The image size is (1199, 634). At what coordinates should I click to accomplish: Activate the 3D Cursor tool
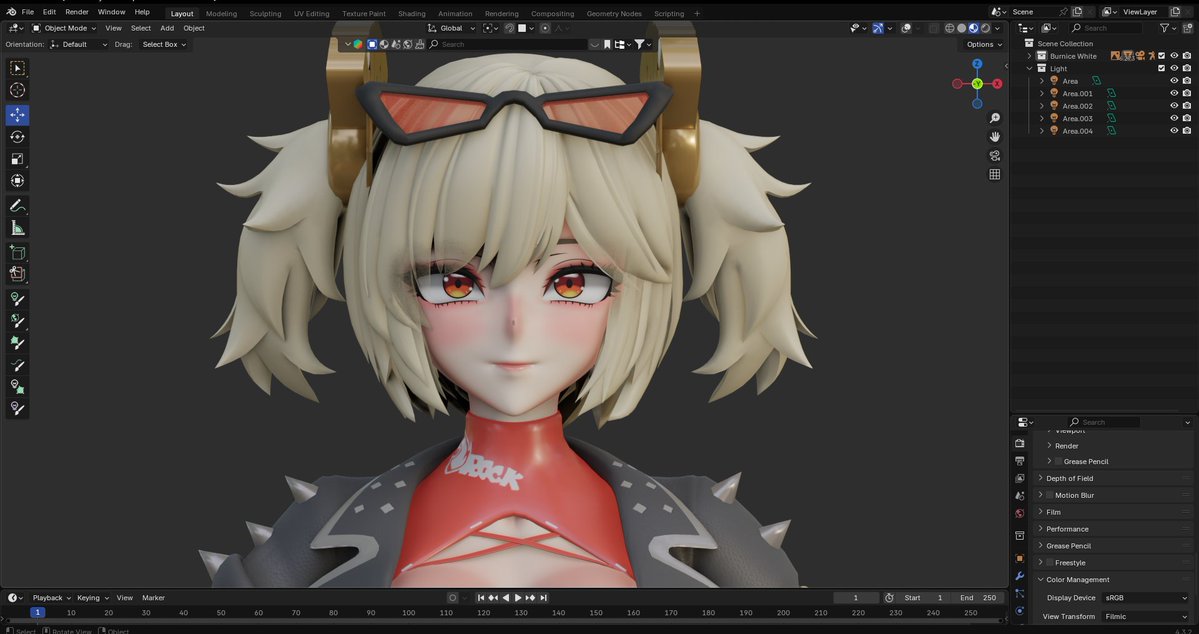pos(17,90)
